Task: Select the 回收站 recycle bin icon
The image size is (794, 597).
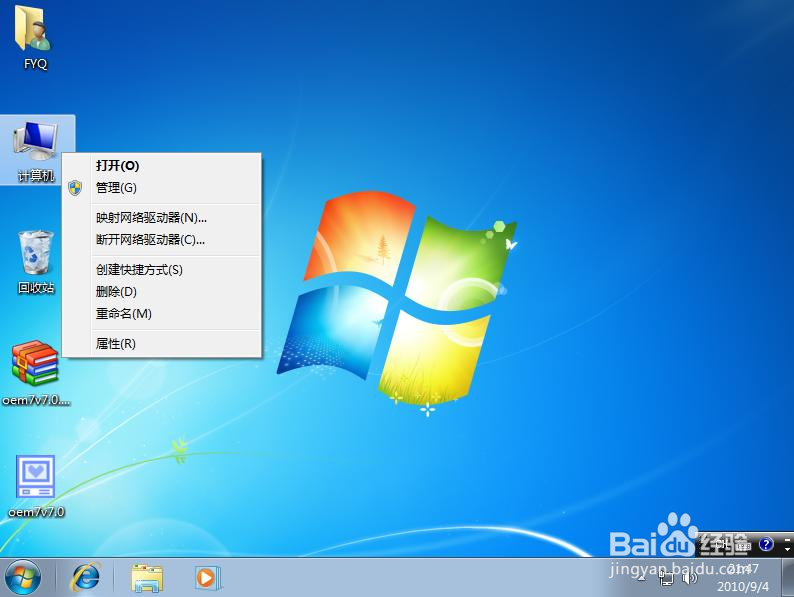Action: (x=35, y=262)
